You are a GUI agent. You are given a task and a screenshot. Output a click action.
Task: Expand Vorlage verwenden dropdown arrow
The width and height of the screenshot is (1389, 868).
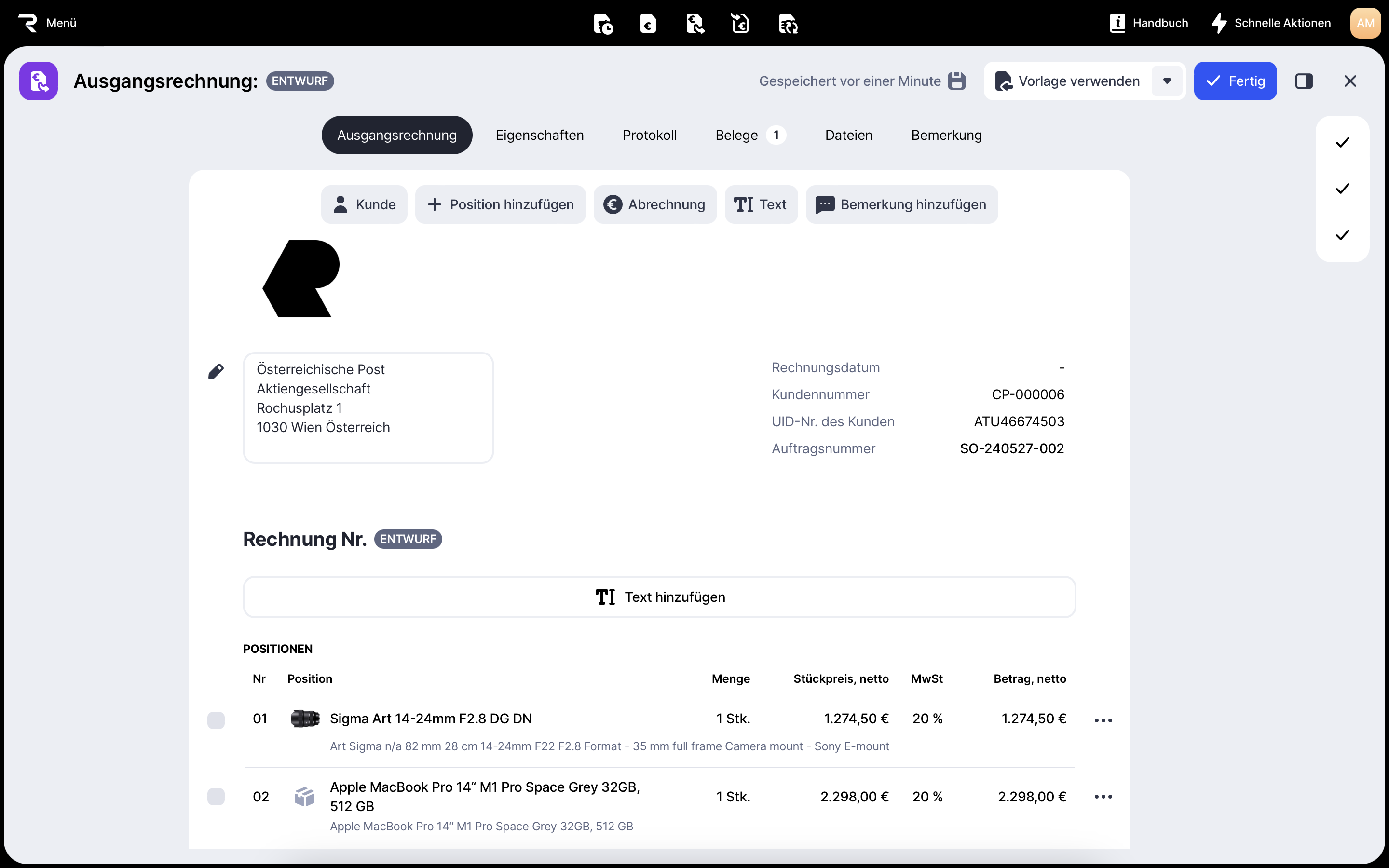point(1167,81)
